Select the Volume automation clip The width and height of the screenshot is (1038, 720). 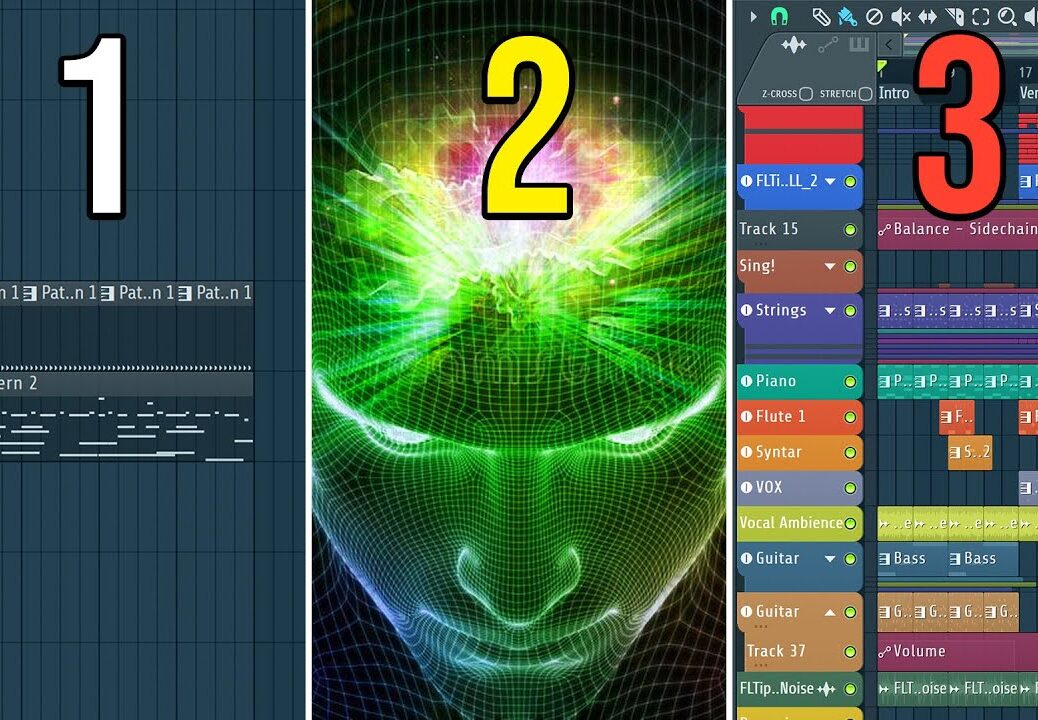957,651
